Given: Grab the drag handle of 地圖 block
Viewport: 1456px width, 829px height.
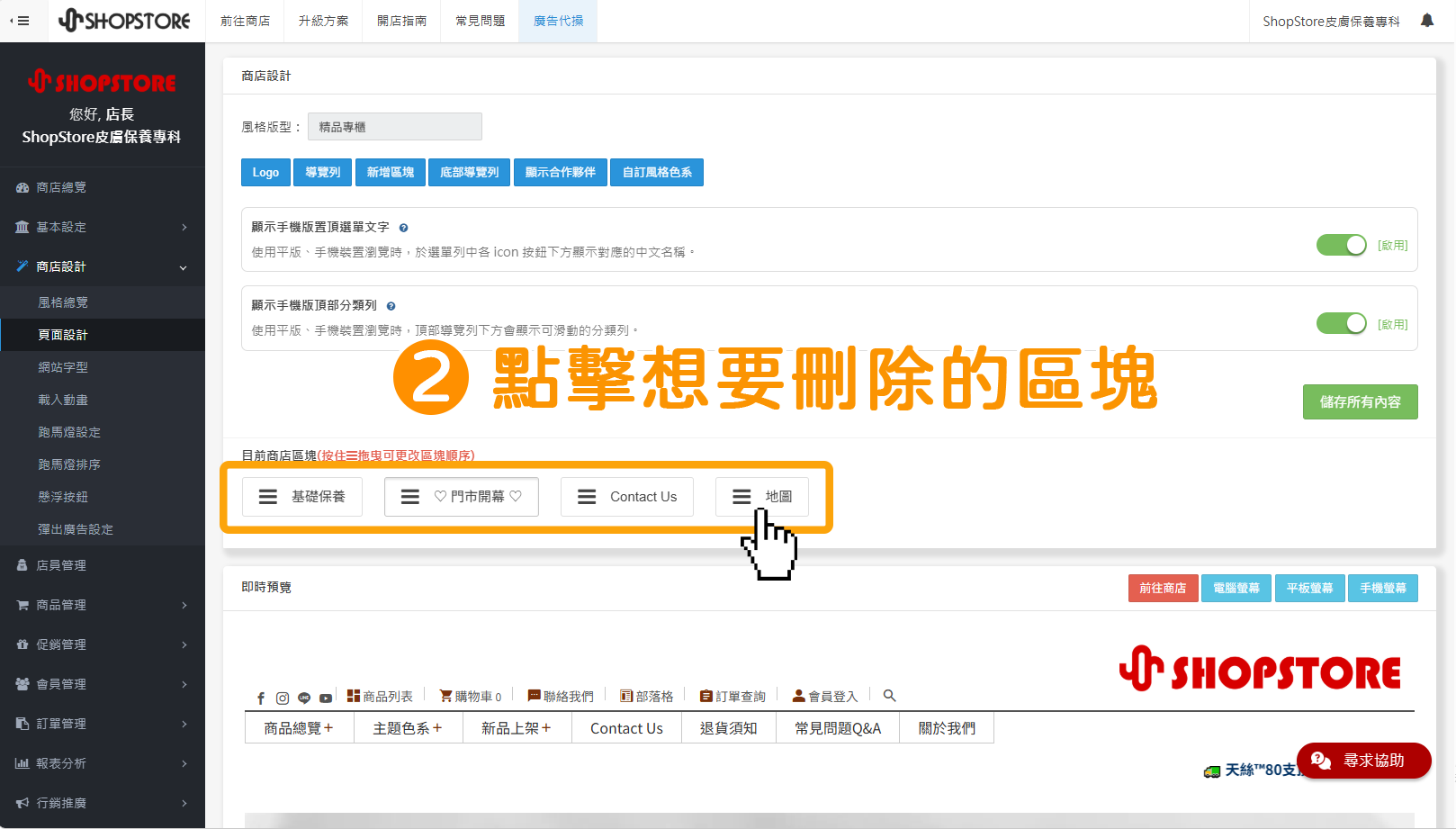Looking at the screenshot, I should click(741, 497).
